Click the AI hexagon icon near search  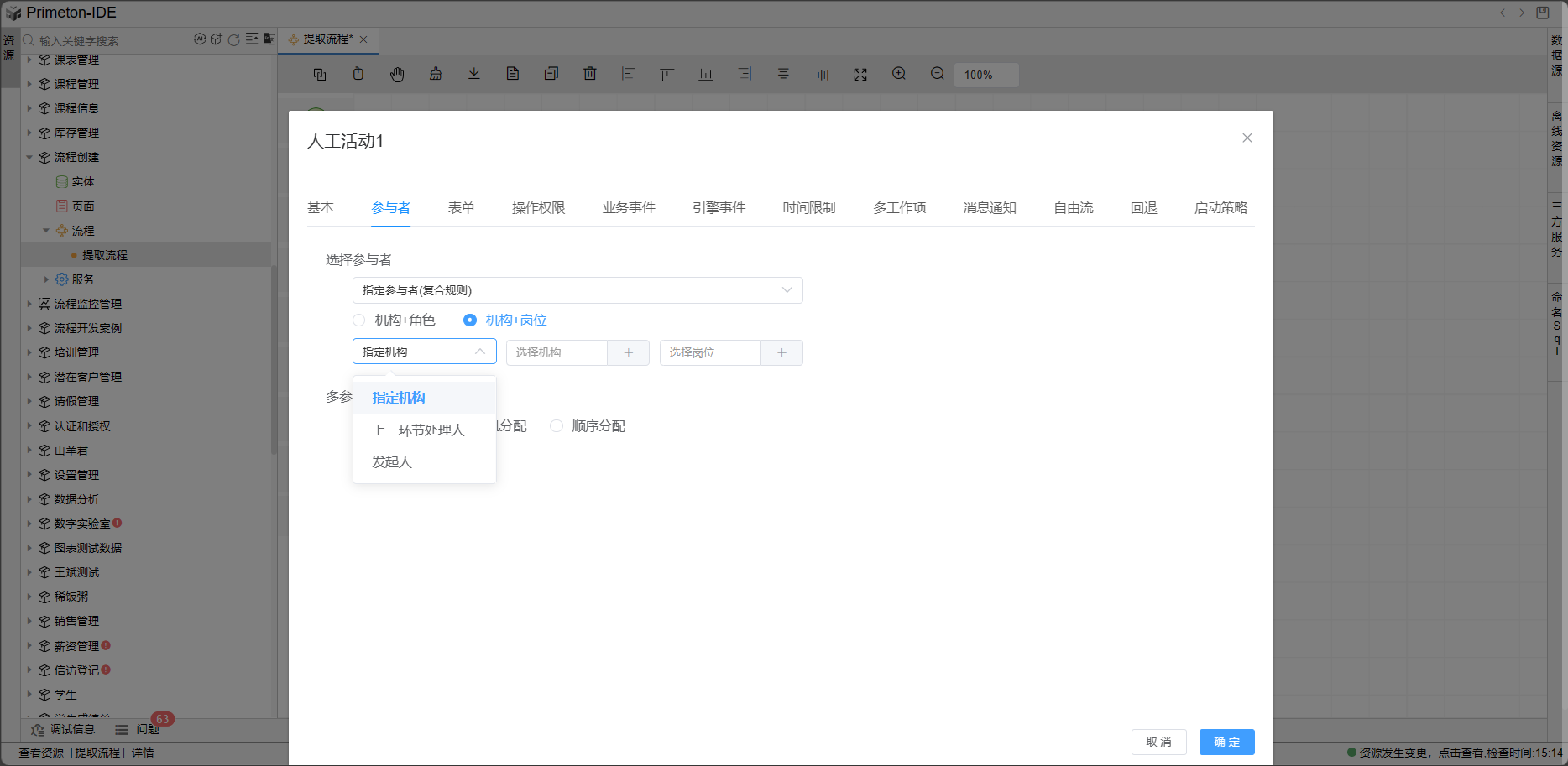[200, 39]
